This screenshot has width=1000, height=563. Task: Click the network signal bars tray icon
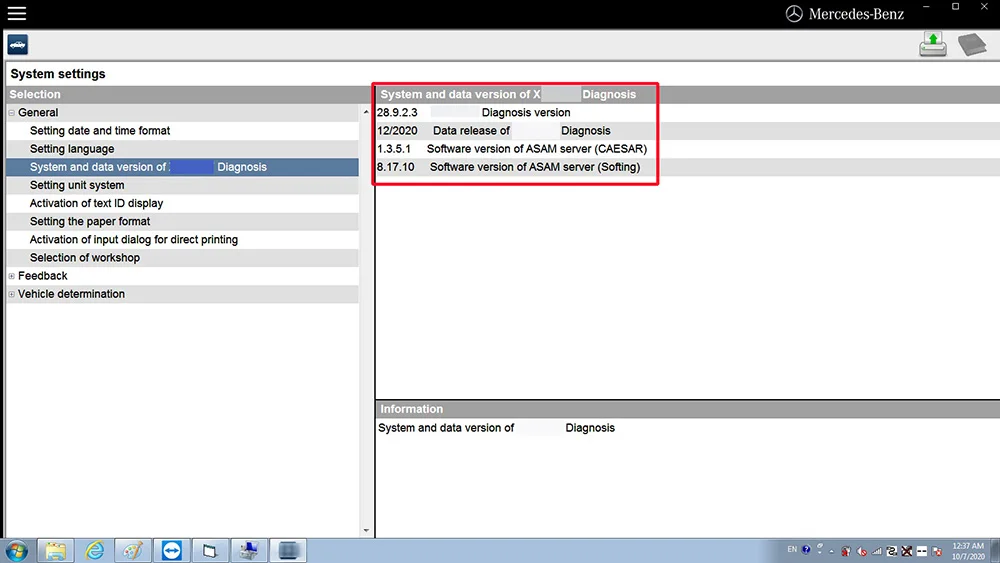coord(877,552)
